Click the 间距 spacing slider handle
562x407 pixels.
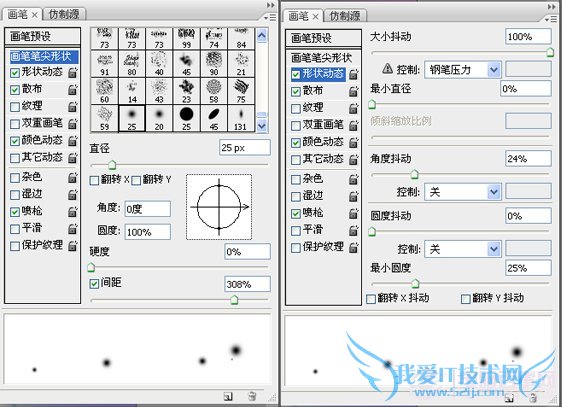(x=234, y=300)
